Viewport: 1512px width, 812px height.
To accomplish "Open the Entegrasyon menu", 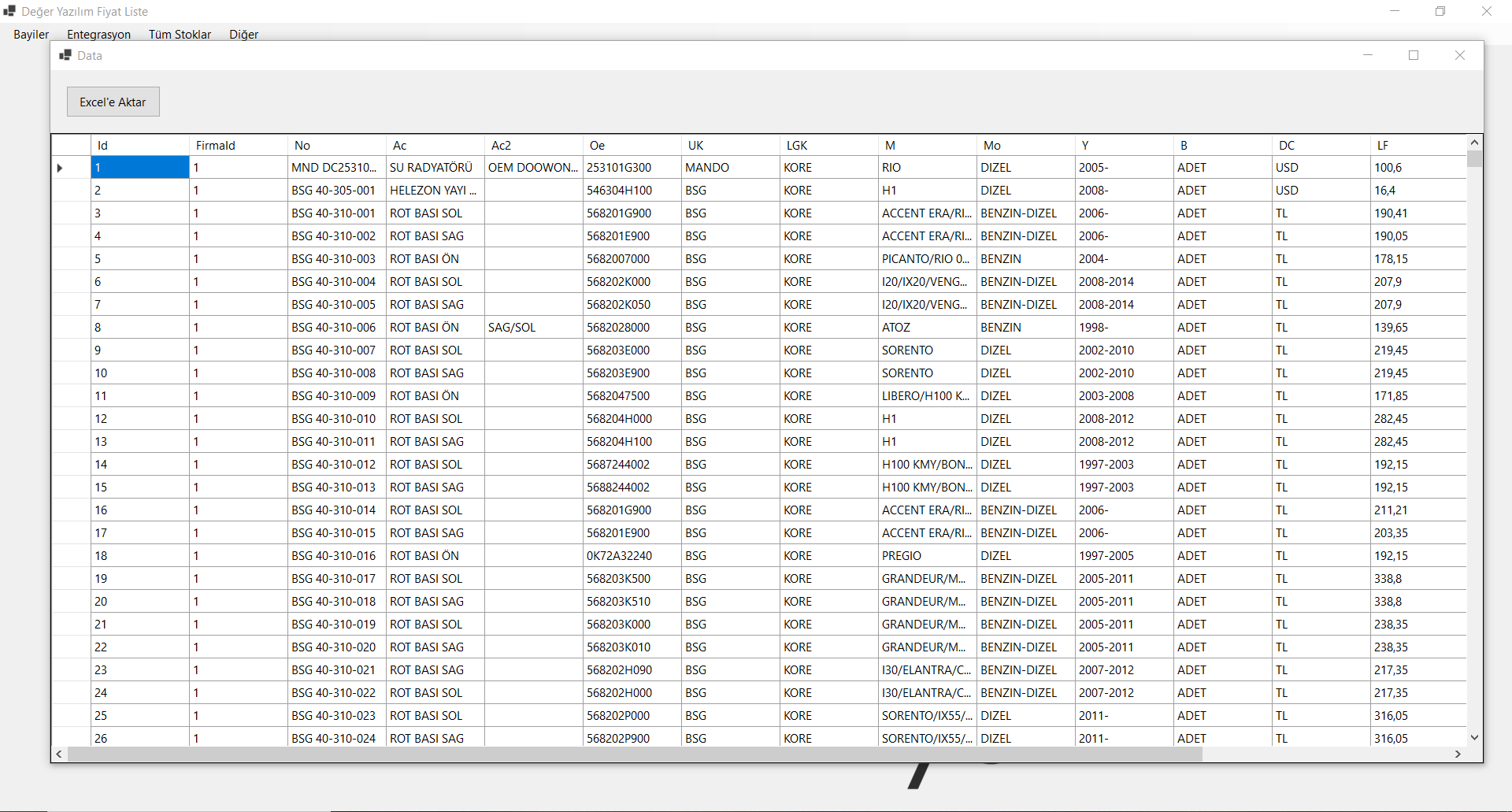I will click(98, 34).
